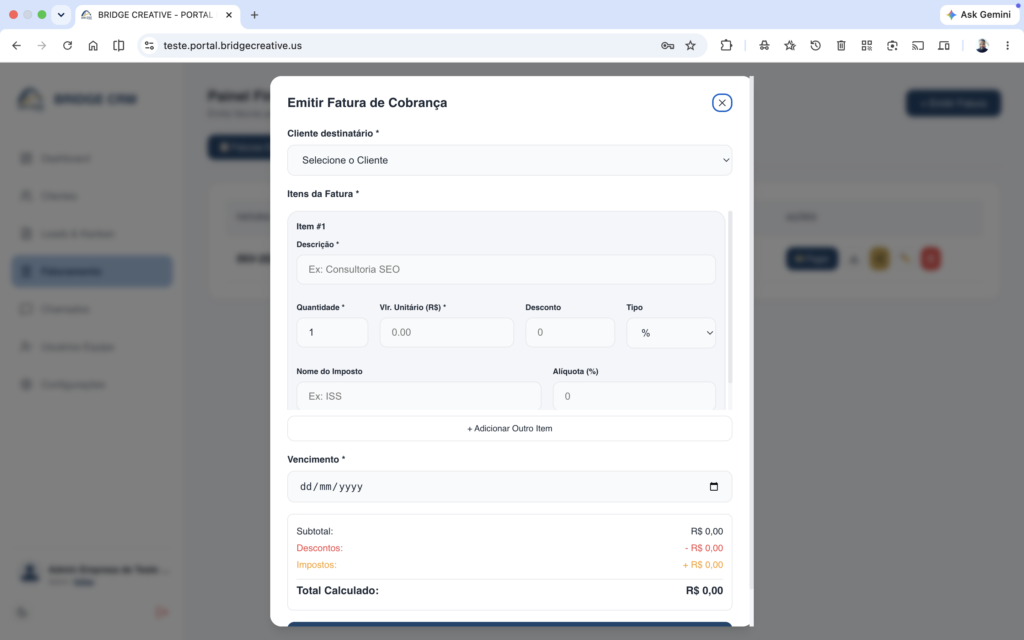Click the orange Impostos: label

click(x=317, y=565)
